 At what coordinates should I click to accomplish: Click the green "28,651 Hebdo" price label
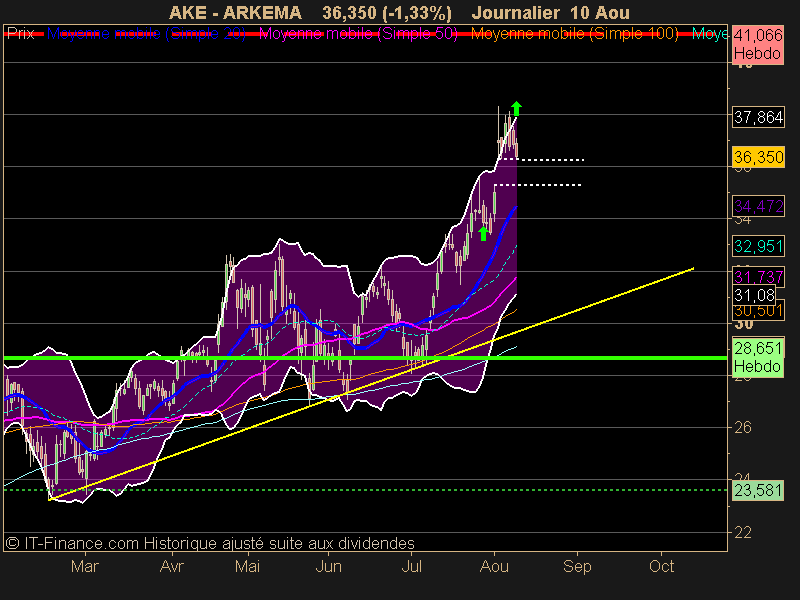[758, 357]
